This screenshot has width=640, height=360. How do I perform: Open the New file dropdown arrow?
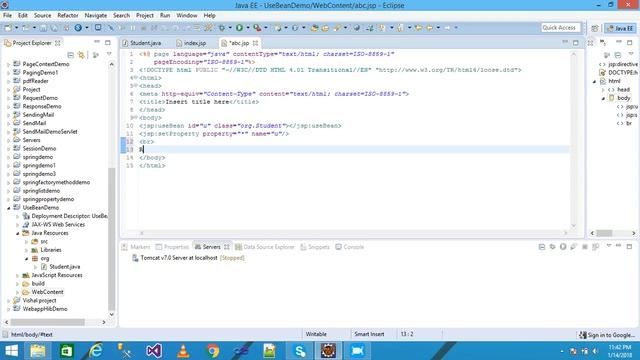click(17, 28)
